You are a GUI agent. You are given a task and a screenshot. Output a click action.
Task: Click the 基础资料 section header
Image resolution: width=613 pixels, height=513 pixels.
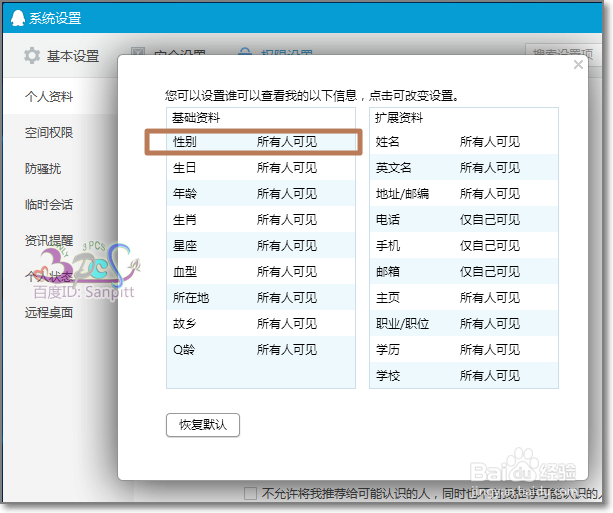tap(196, 118)
